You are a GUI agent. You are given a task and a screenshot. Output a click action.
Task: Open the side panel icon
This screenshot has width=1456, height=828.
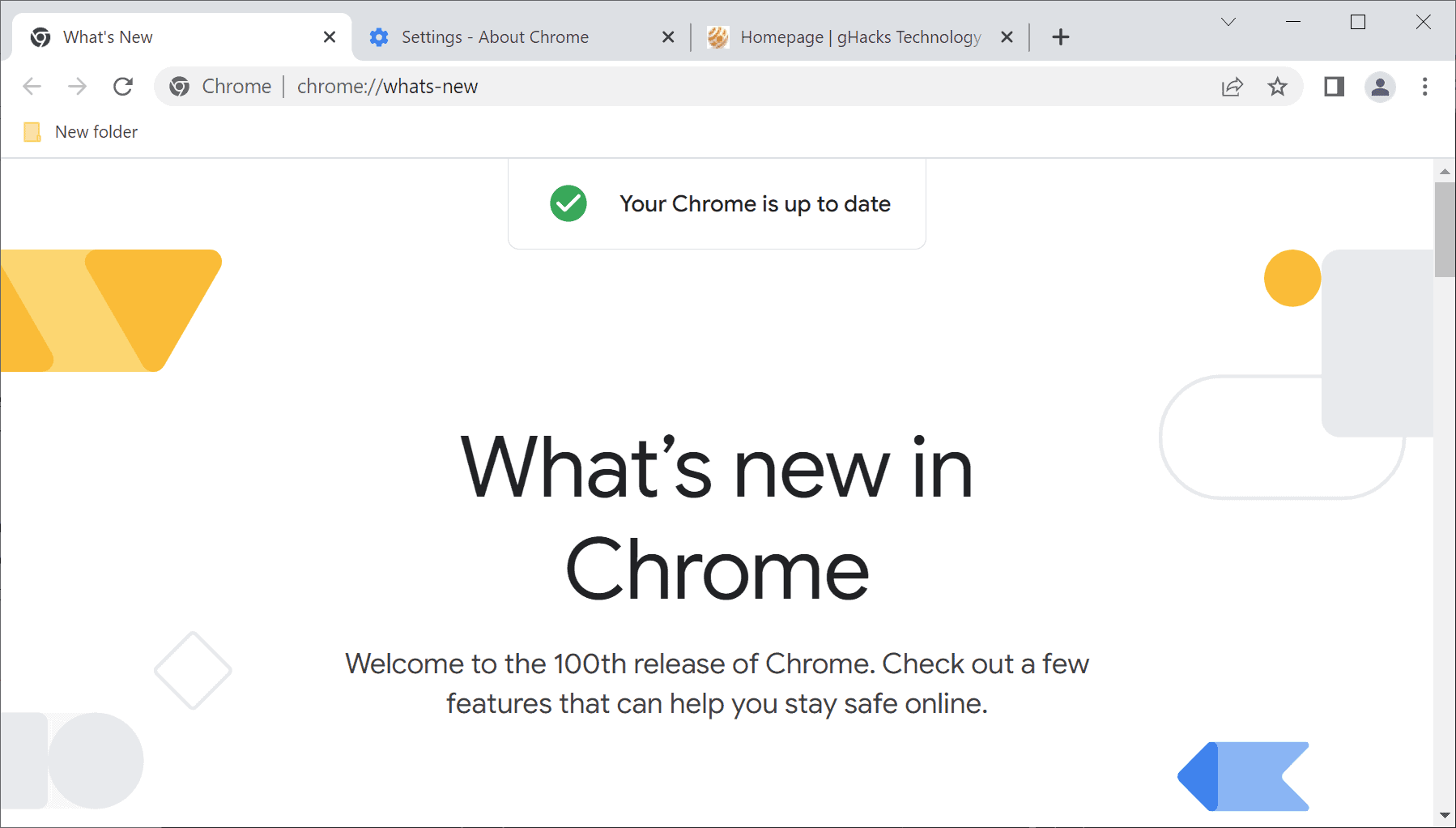tap(1334, 87)
